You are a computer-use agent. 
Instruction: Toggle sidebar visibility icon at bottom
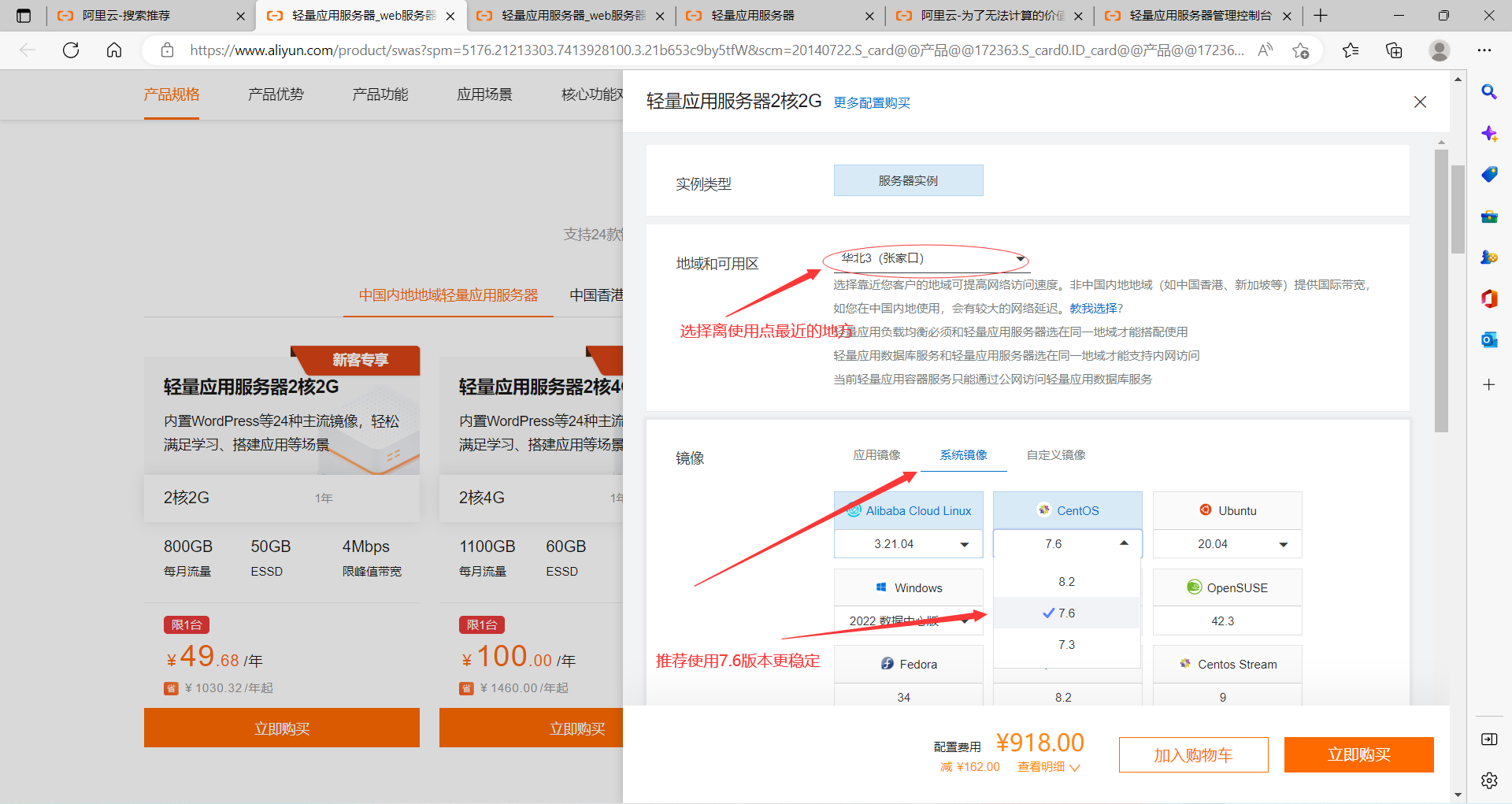pyautogui.click(x=1489, y=739)
